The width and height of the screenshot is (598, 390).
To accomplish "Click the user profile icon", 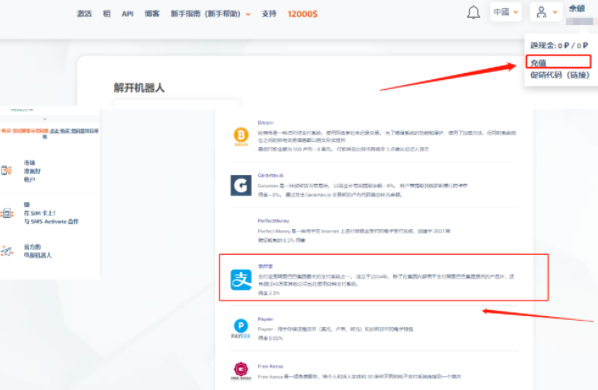I will point(541,12).
